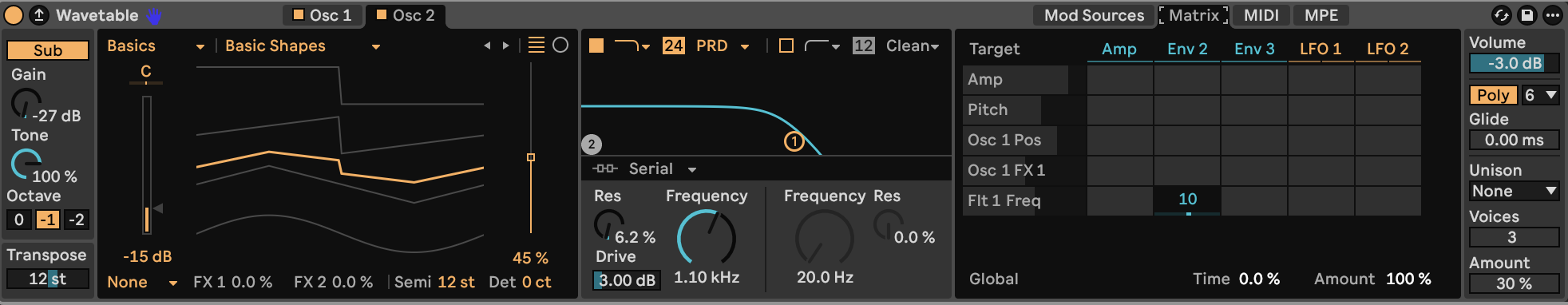This screenshot has width=1568, height=305.
Task: Open the Basics wavetable category dropdown
Action: click(x=156, y=46)
